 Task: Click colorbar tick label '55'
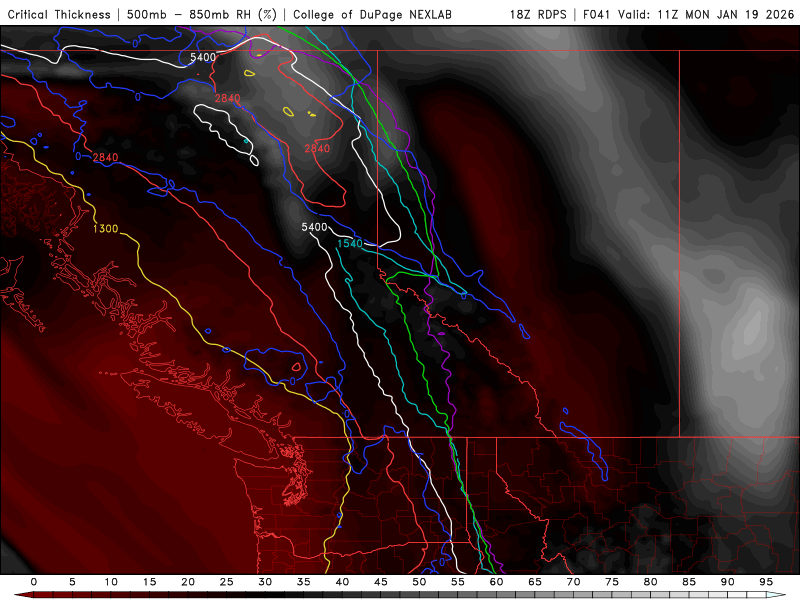tap(458, 582)
